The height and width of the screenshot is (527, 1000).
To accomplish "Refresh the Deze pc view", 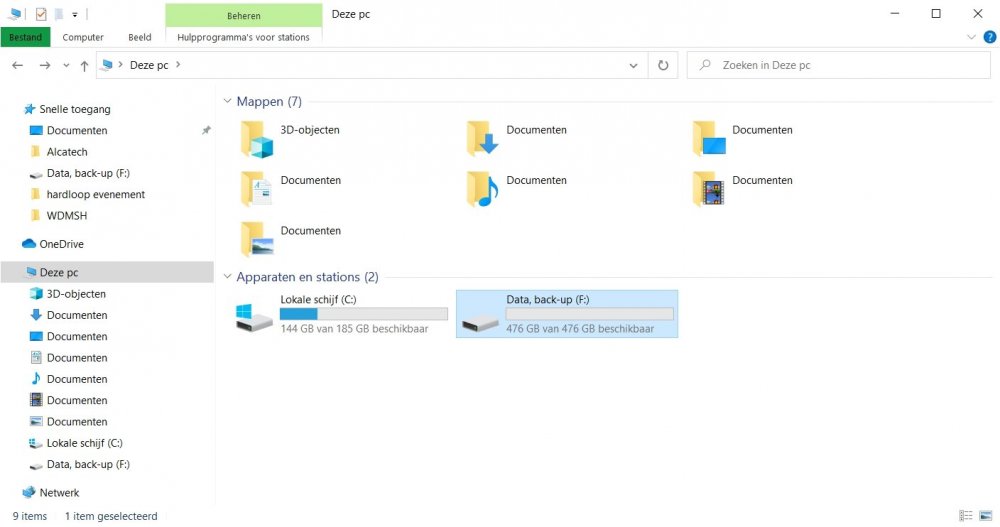I will click(x=663, y=65).
